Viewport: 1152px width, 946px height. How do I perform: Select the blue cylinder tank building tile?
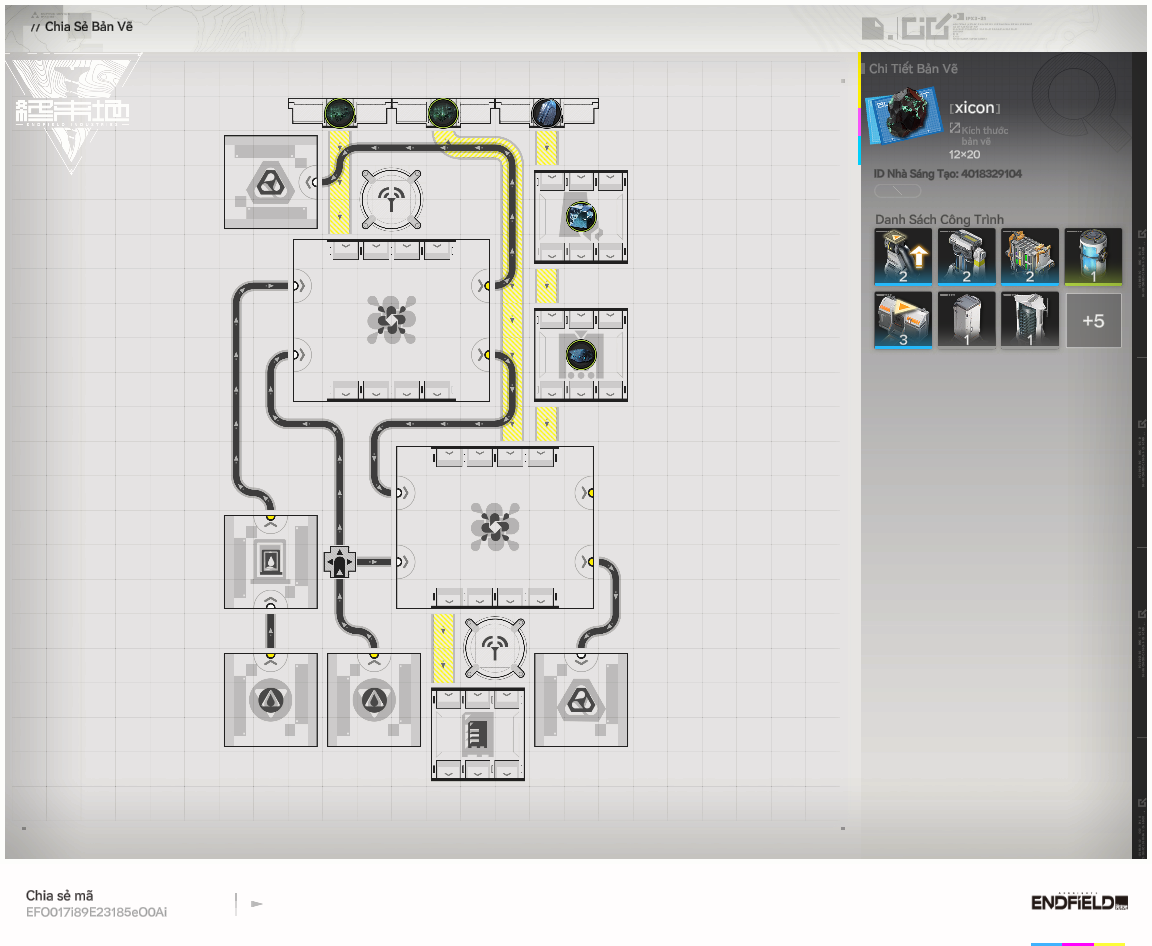[1093, 256]
